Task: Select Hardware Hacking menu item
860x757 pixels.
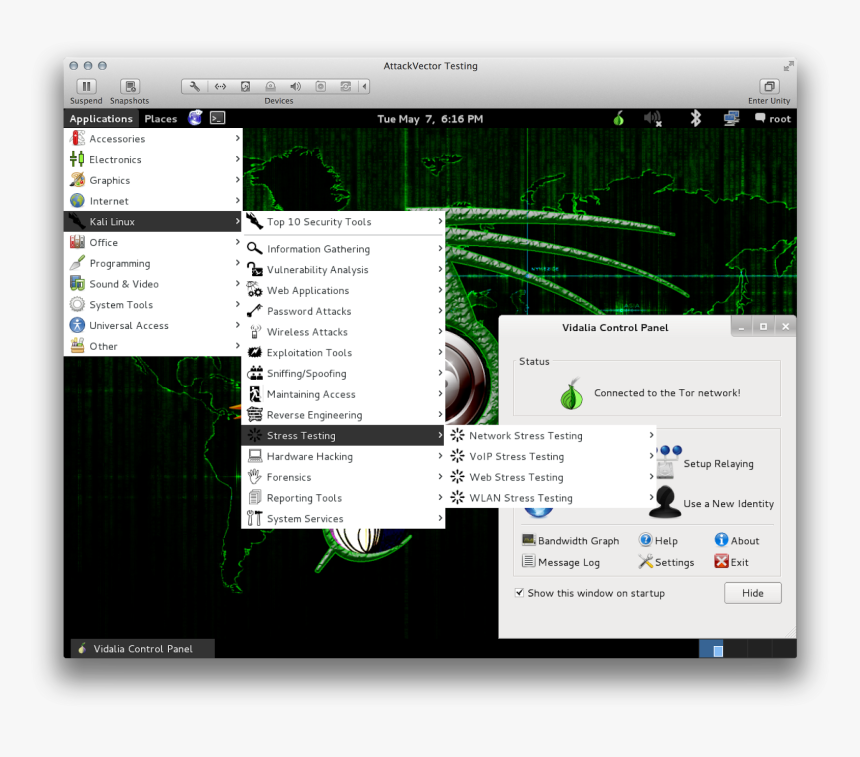Action: tap(343, 456)
